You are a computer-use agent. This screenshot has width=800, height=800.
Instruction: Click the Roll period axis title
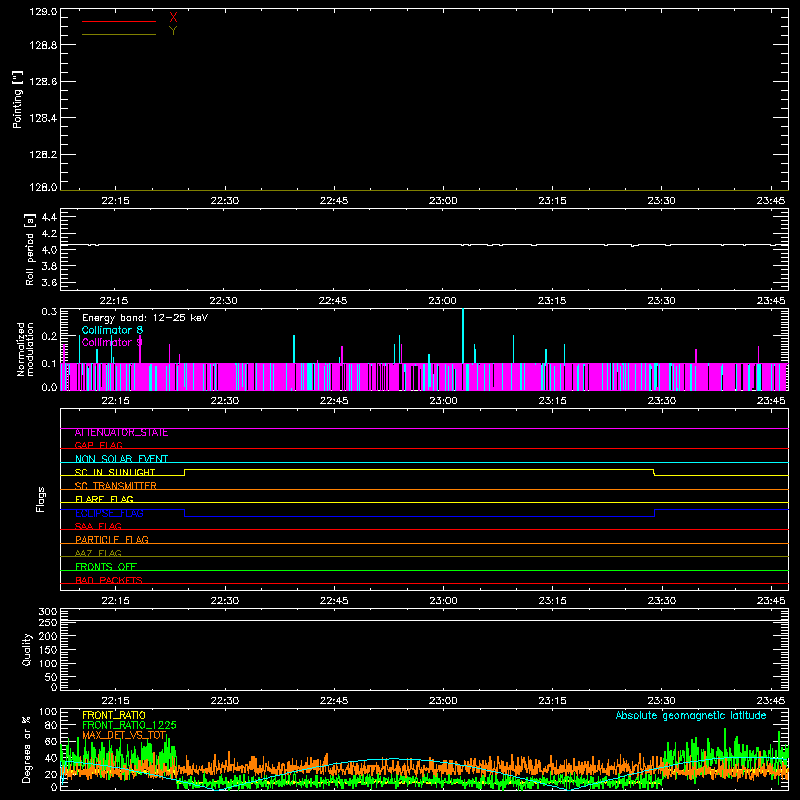(x=30, y=249)
